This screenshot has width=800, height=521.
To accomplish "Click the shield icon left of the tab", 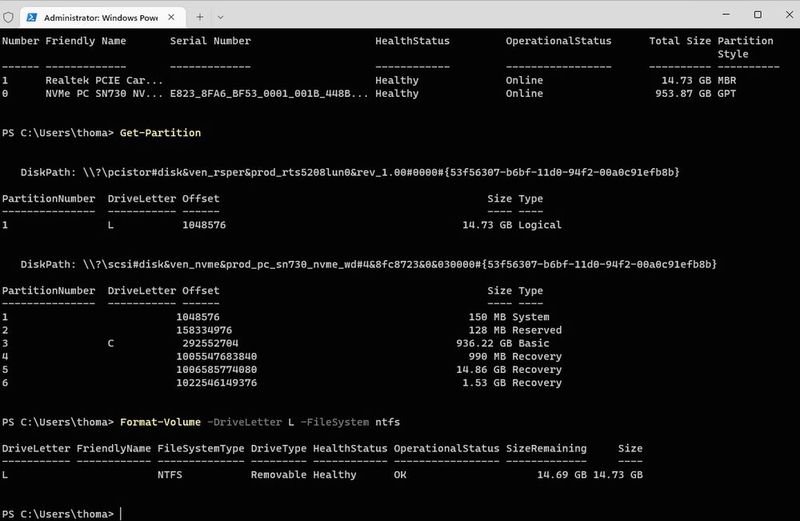I will pos(8,17).
